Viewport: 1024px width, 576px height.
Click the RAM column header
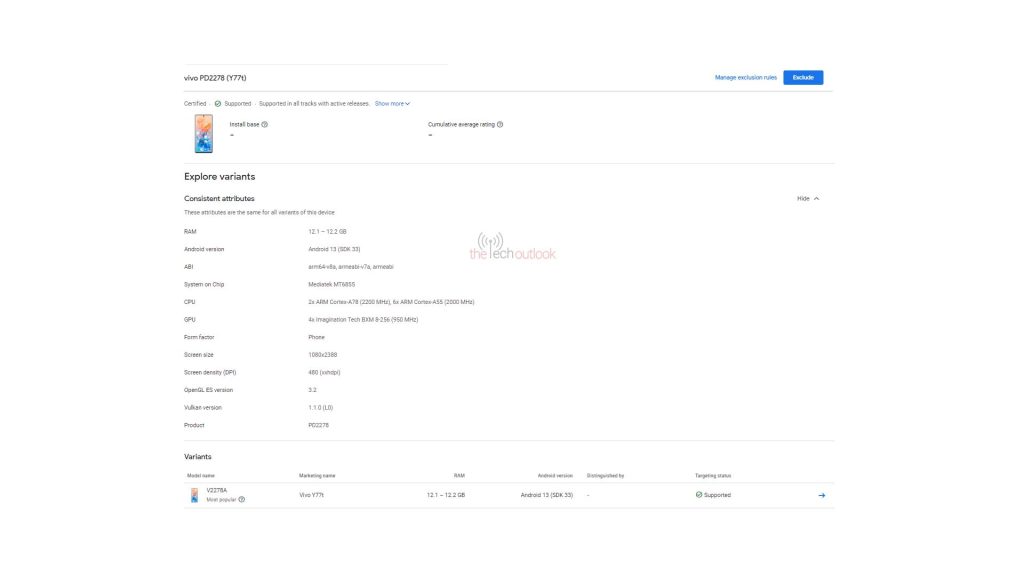(x=460, y=475)
